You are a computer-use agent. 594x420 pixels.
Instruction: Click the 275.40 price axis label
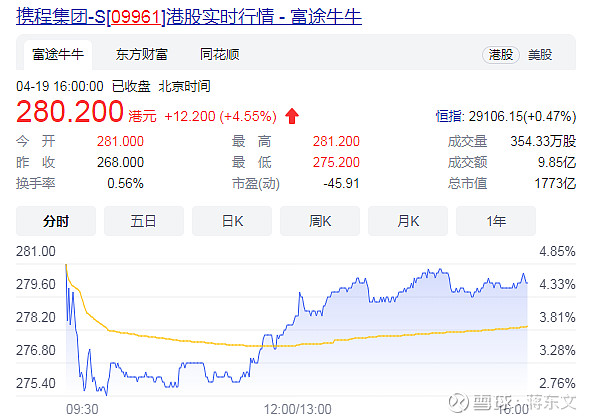coord(36,383)
